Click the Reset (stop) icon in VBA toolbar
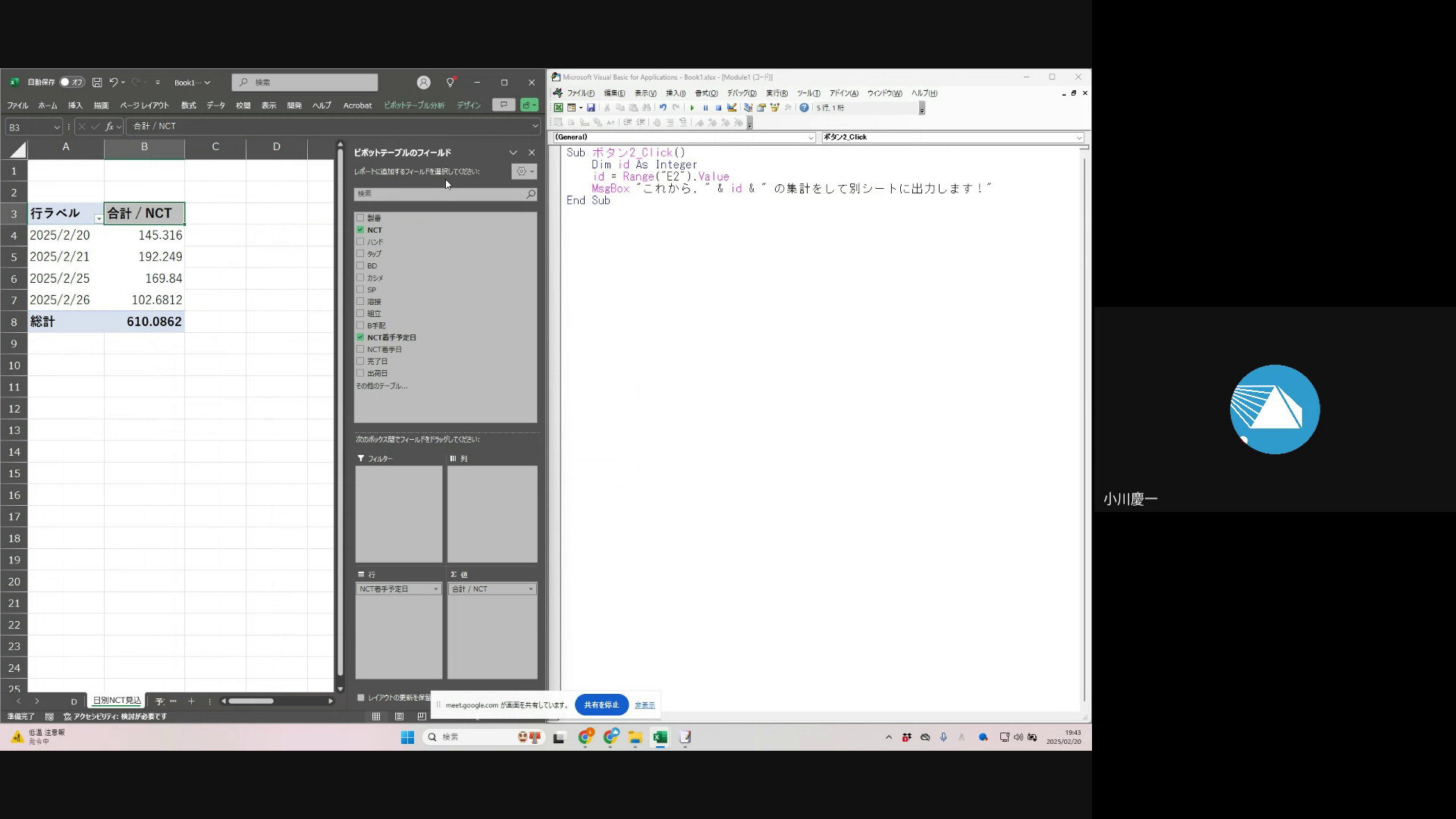 tap(718, 108)
